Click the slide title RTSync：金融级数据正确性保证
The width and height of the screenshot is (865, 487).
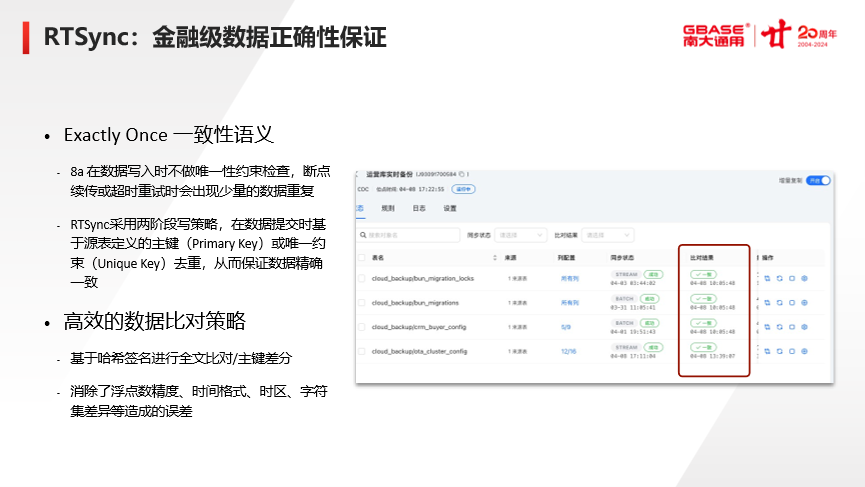(215, 38)
